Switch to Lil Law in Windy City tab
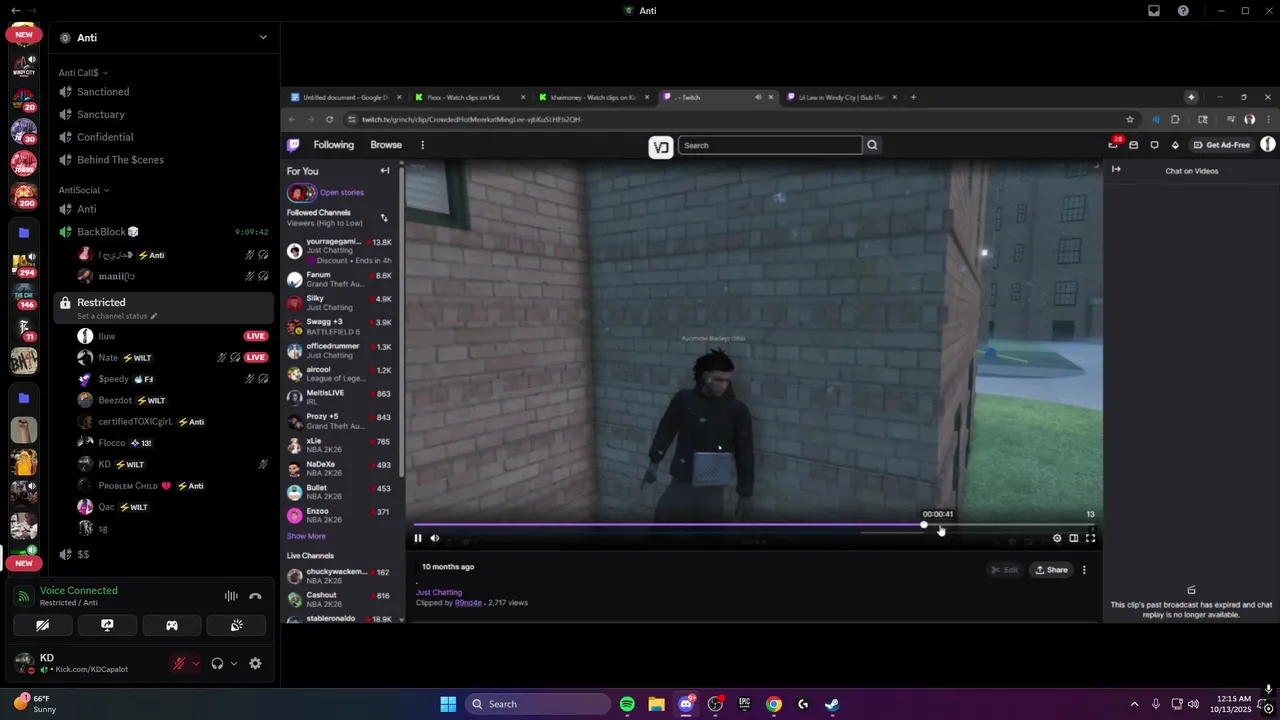The width and height of the screenshot is (1280, 720). (842, 97)
